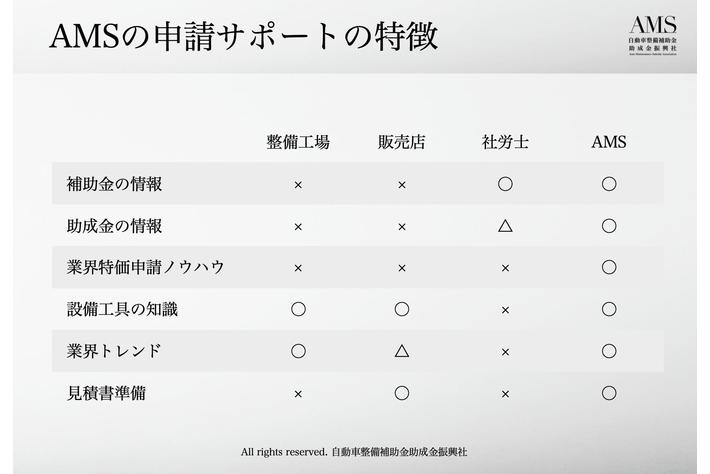Select the 補助金の情報 row label
The height and width of the screenshot is (474, 710).
114,184
